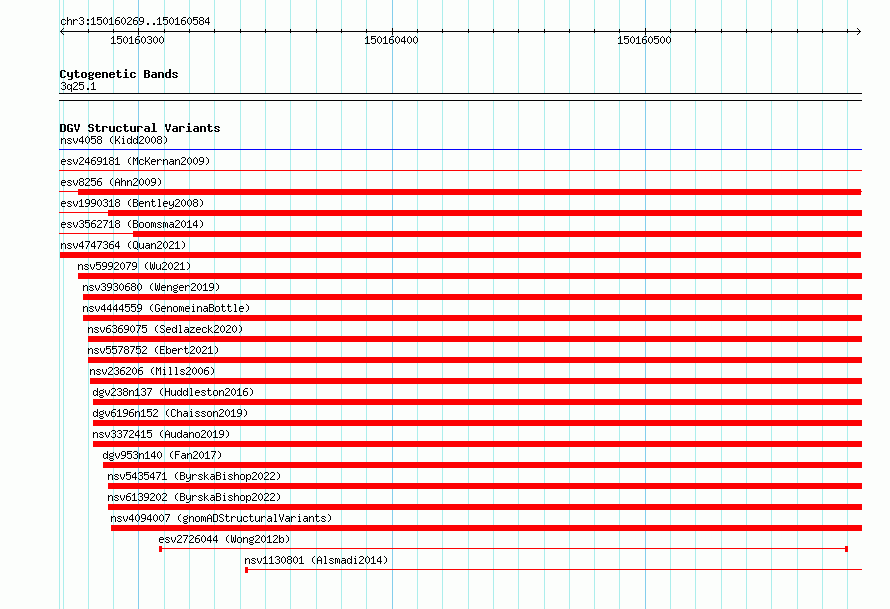The image size is (890, 609).
Task: Click the chr3:150160269..150160584 region label
Action: 135,21
